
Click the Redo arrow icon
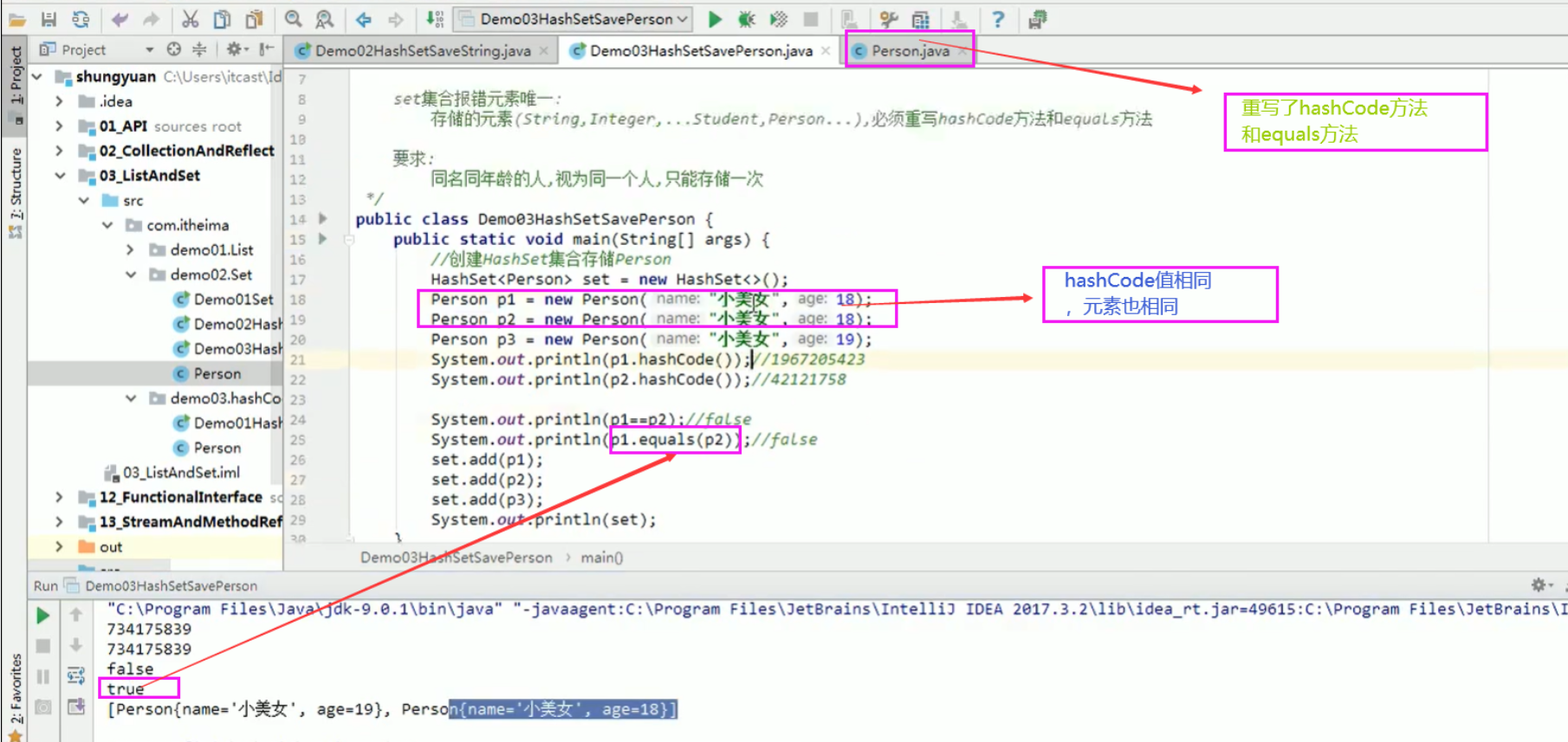(x=152, y=18)
